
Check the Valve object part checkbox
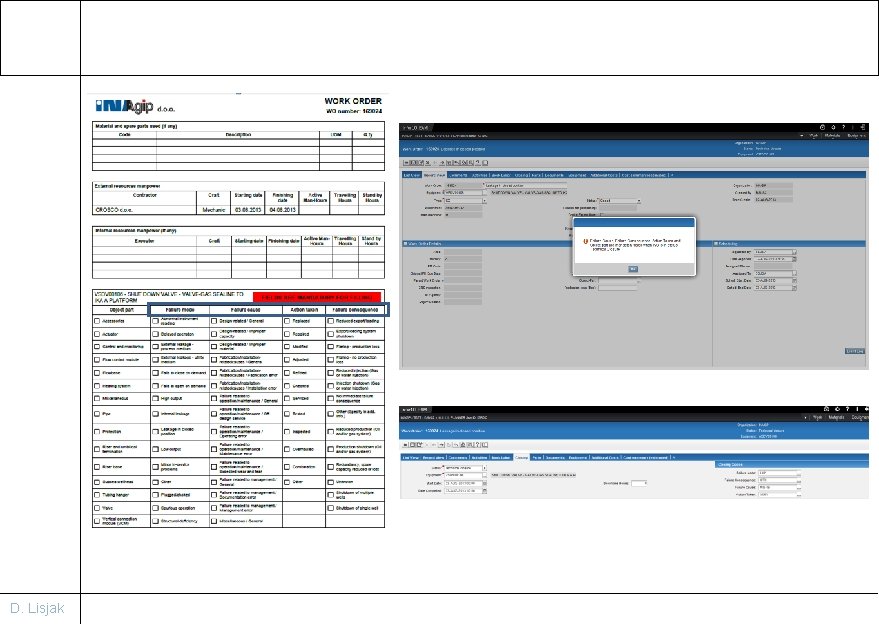[x=97, y=508]
